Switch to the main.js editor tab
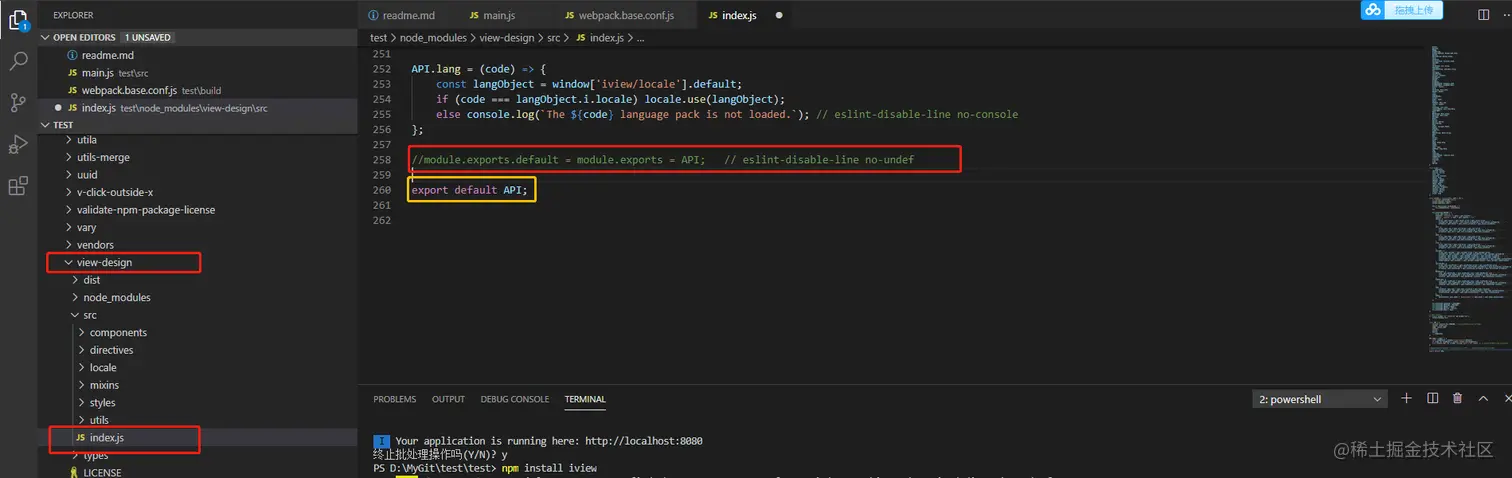 502,15
